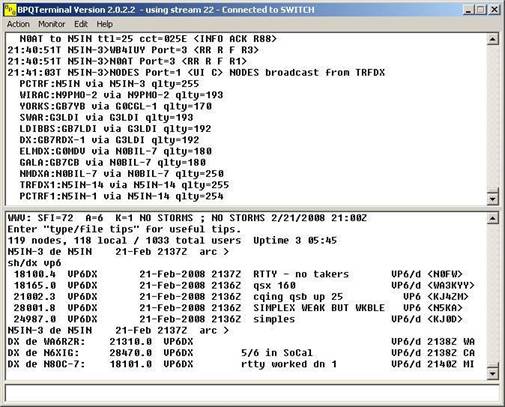Click the output pane scroll-down arrow
This screenshot has height=407, width=505.
point(493,373)
